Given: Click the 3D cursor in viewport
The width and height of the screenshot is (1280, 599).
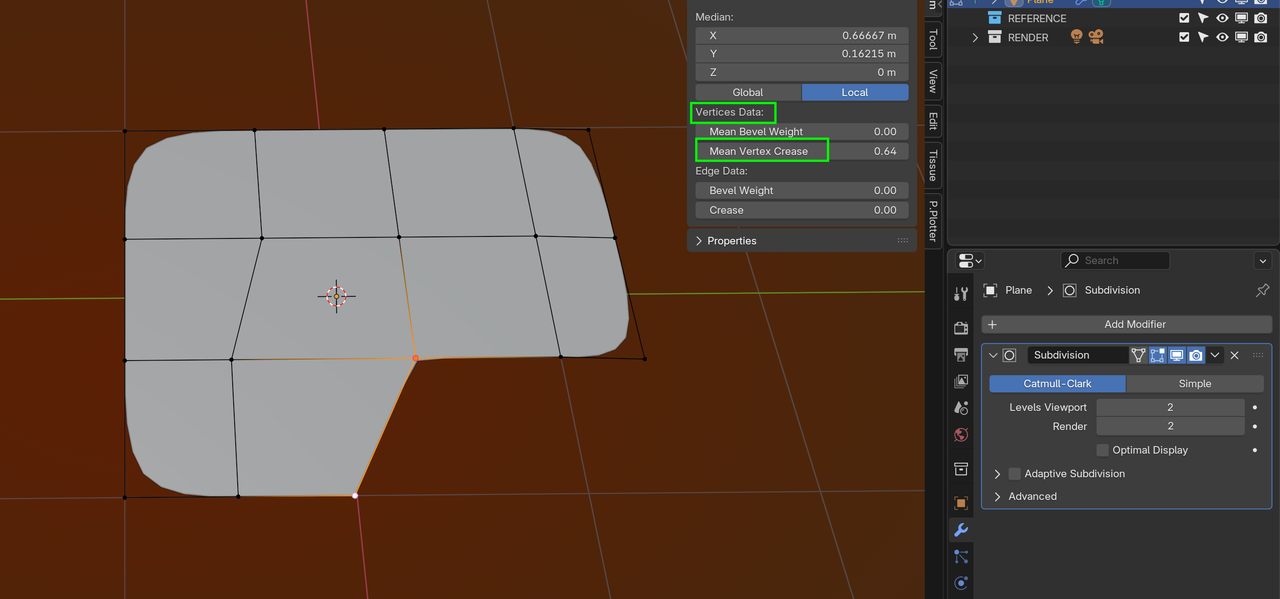Looking at the screenshot, I should tap(337, 296).
